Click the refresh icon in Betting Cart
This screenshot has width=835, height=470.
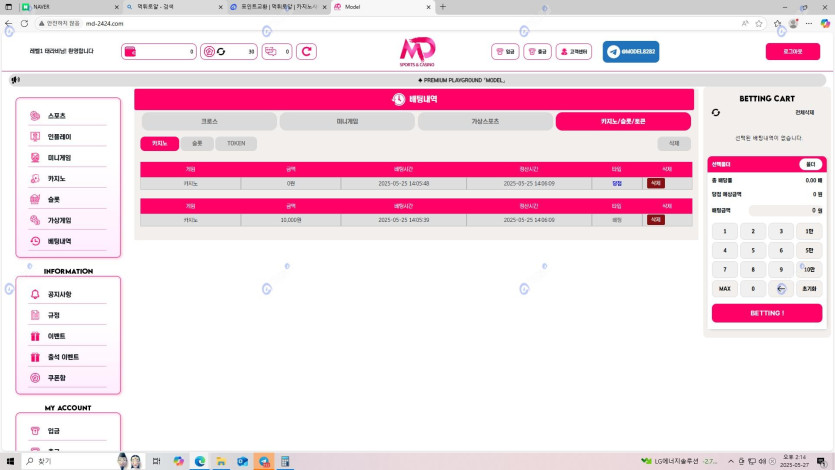(x=715, y=112)
